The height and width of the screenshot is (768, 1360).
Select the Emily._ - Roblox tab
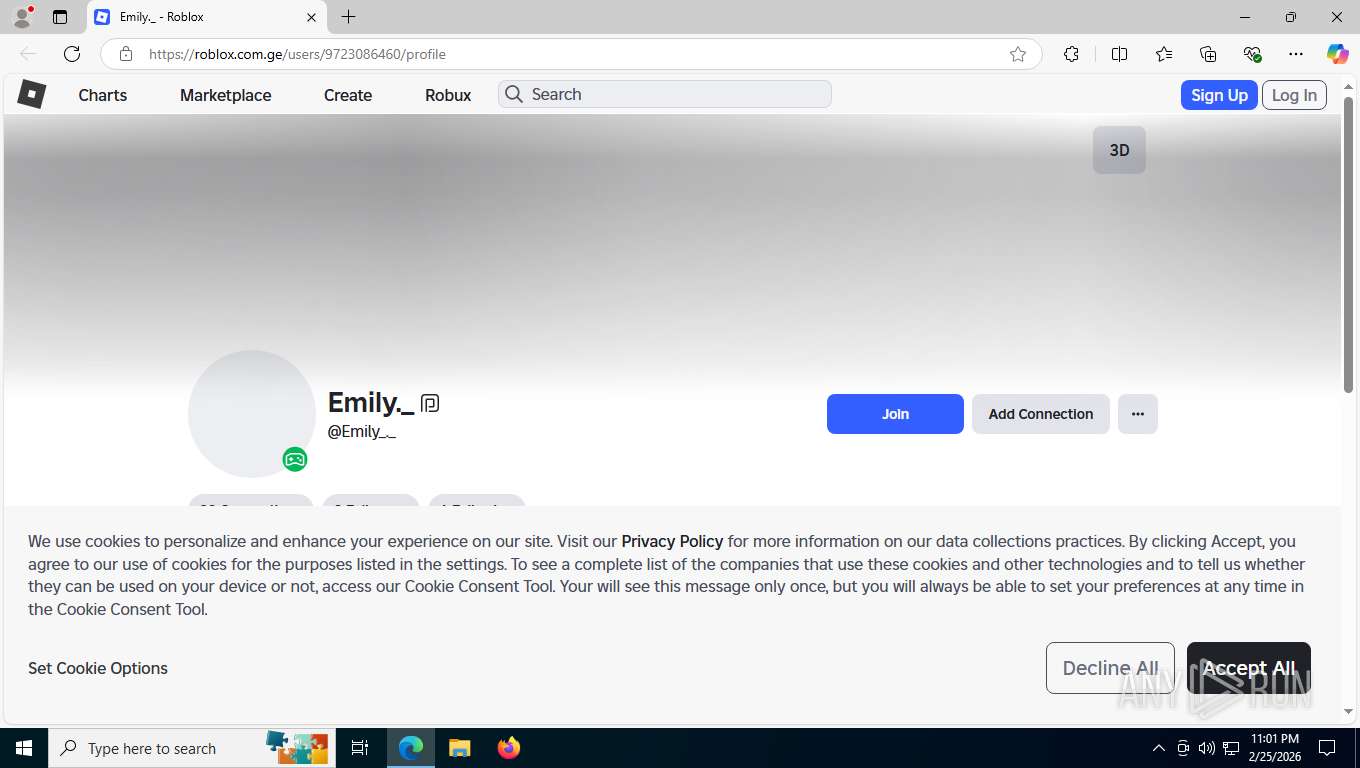205,17
